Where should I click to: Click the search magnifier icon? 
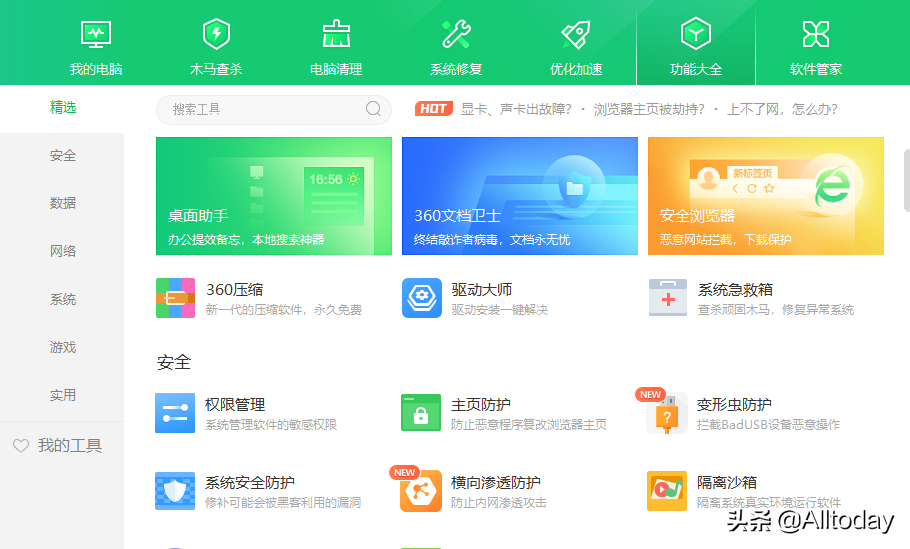(373, 109)
